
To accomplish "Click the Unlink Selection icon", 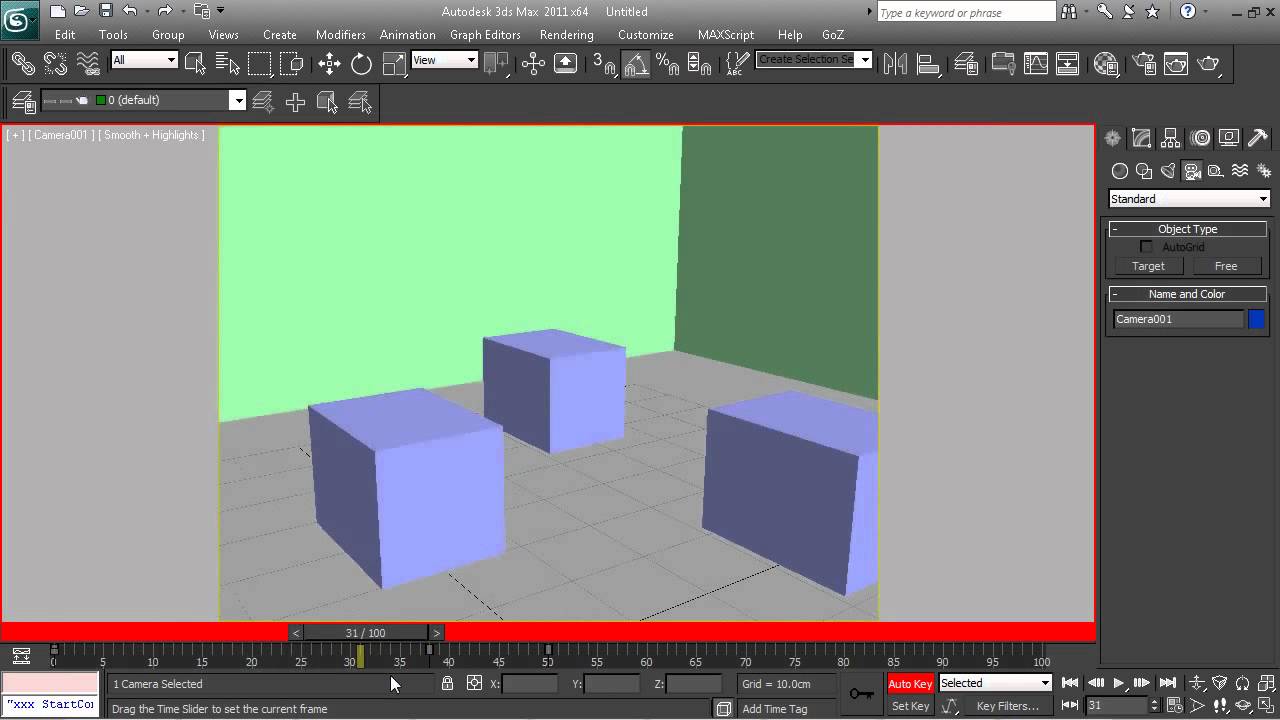I will (55, 64).
